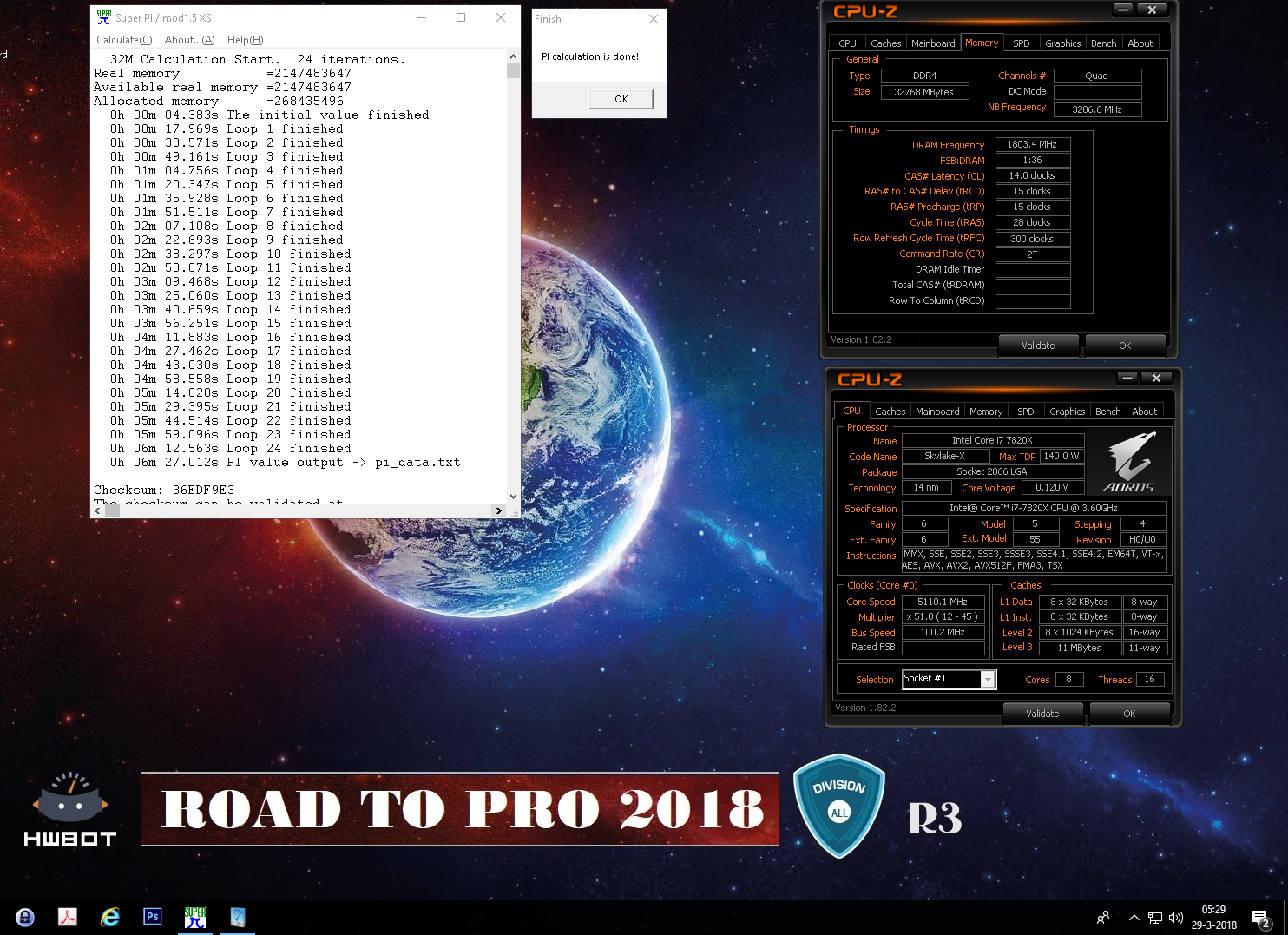Select the SPD tab in the upper CPU-Z window

tap(1022, 43)
